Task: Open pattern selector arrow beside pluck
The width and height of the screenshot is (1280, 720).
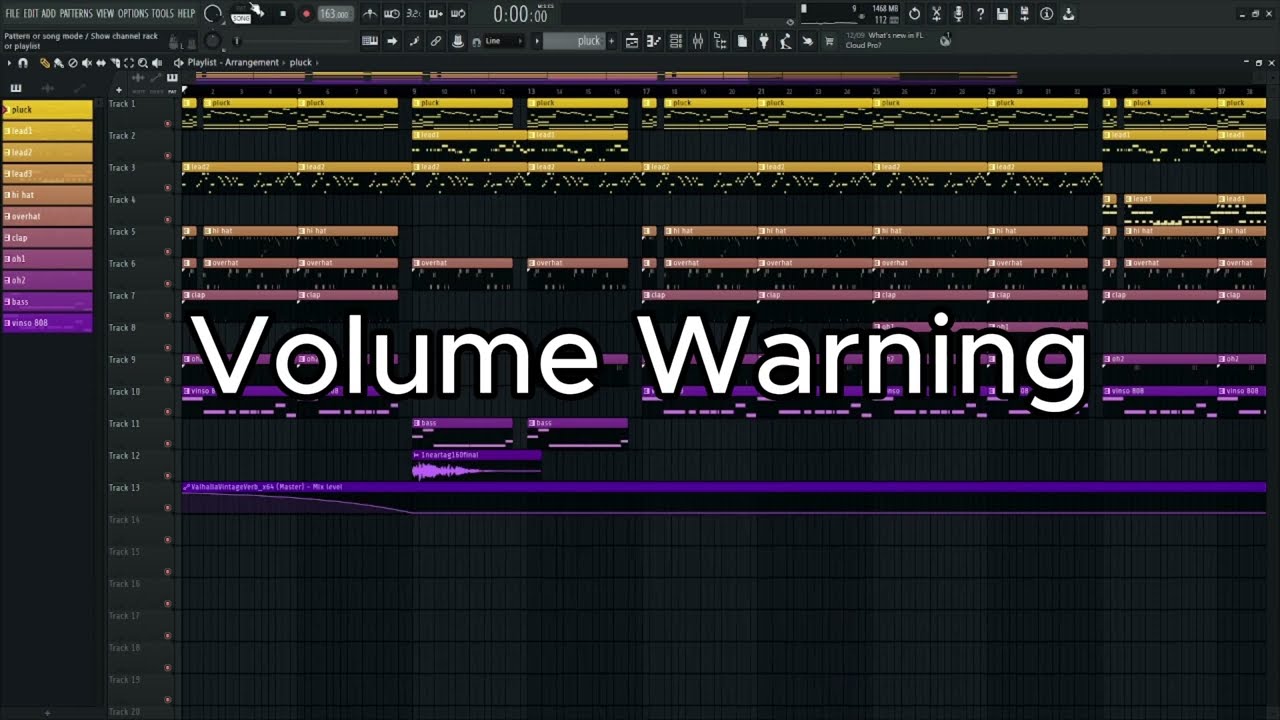Action: (536, 41)
